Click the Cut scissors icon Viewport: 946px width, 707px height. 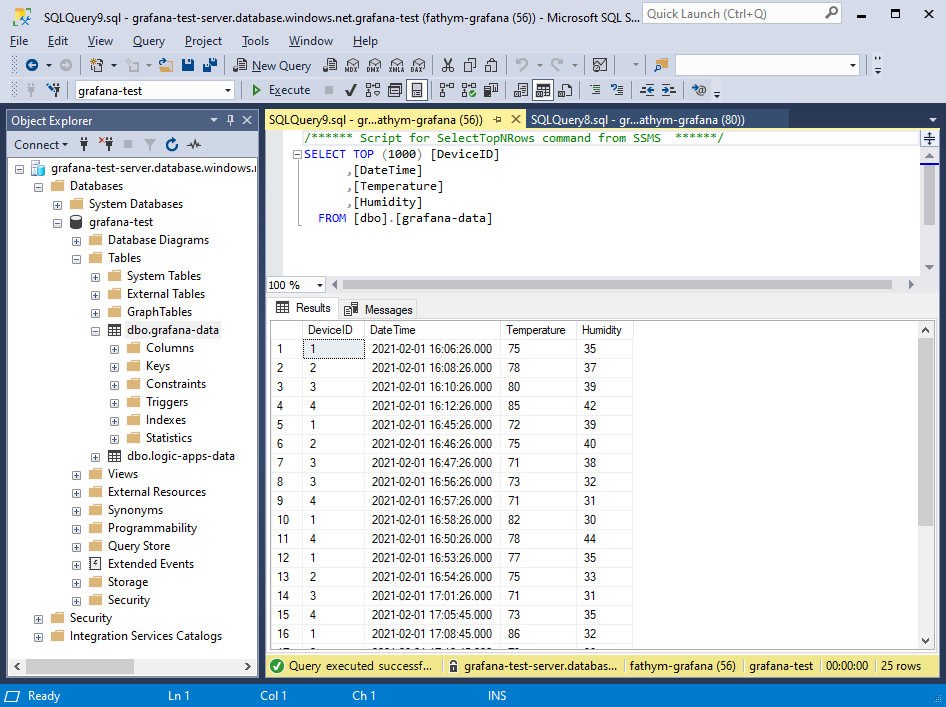click(448, 65)
